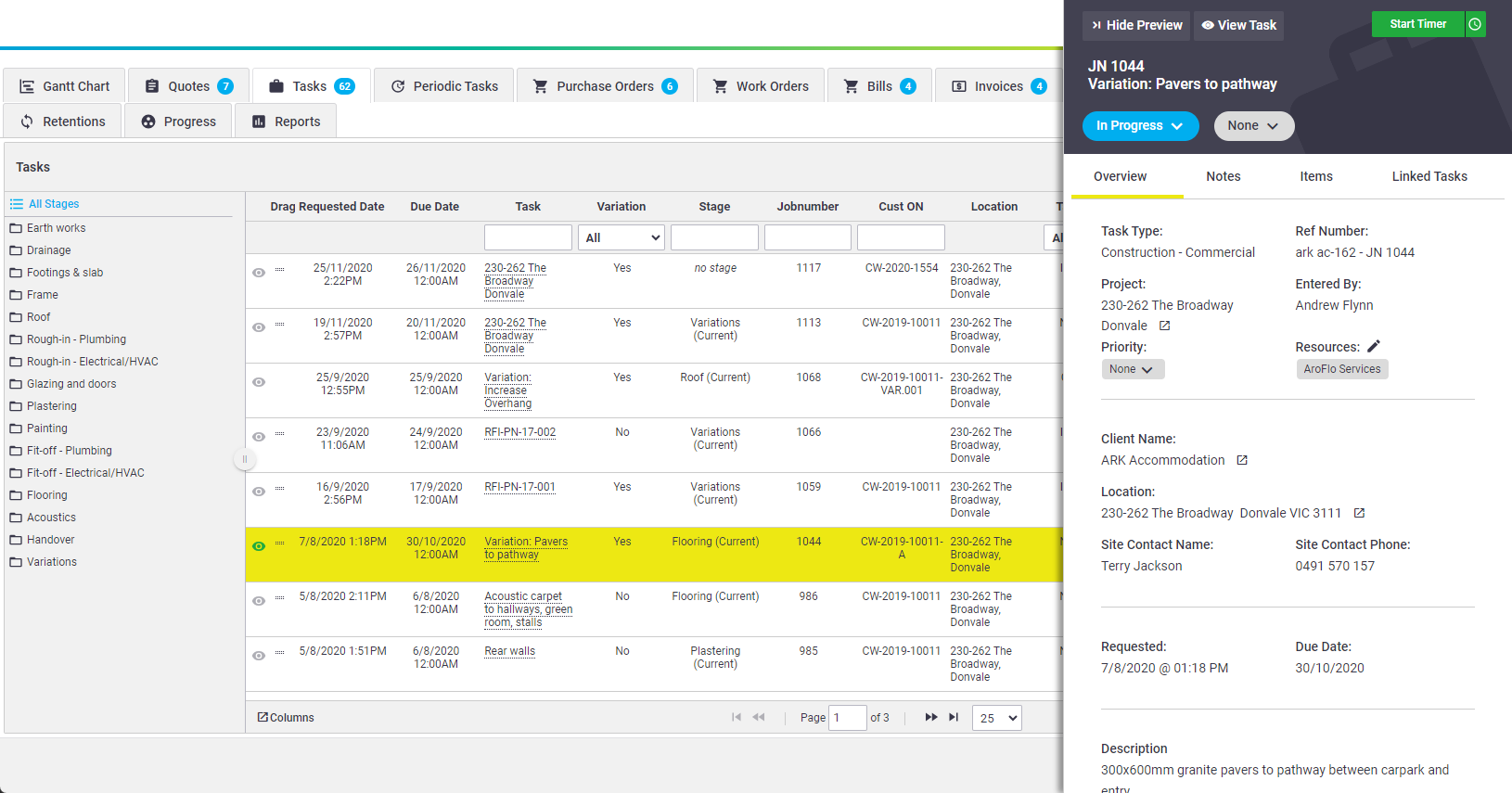Image resolution: width=1512 pixels, height=793 pixels.
Task: Open the In Progress status dropdown
Action: [1140, 126]
